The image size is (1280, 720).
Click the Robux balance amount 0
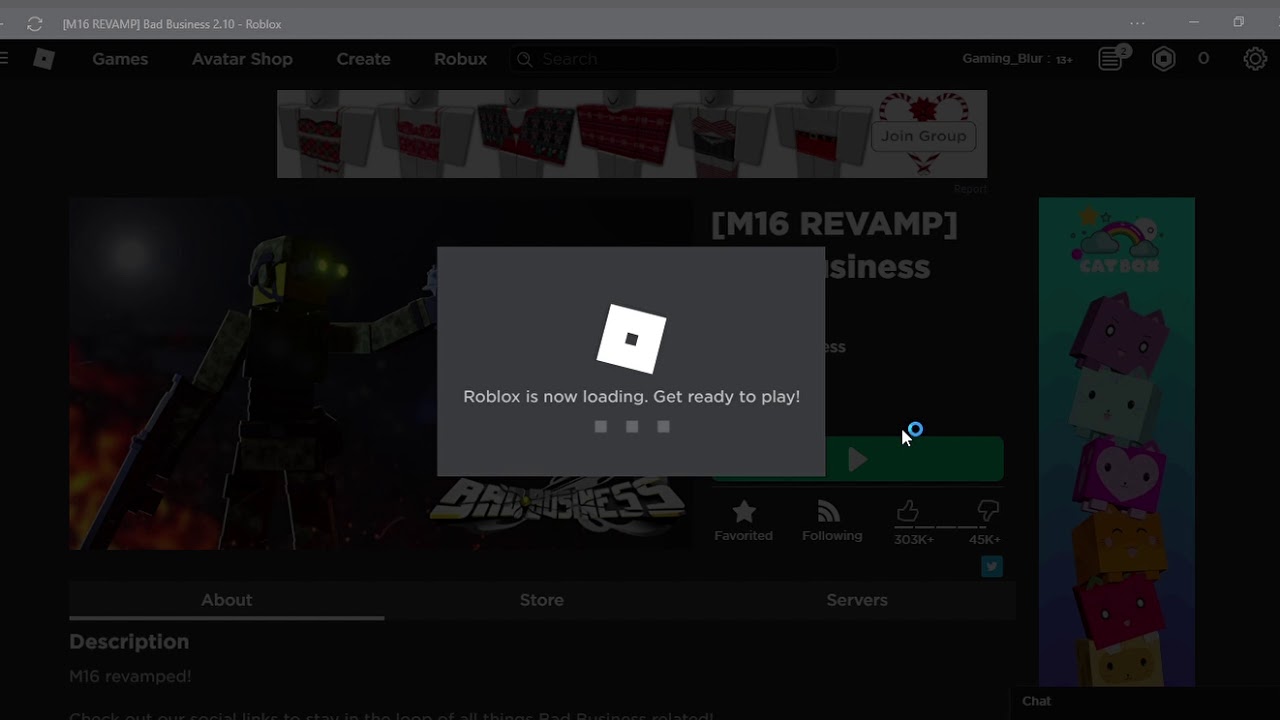(1204, 59)
